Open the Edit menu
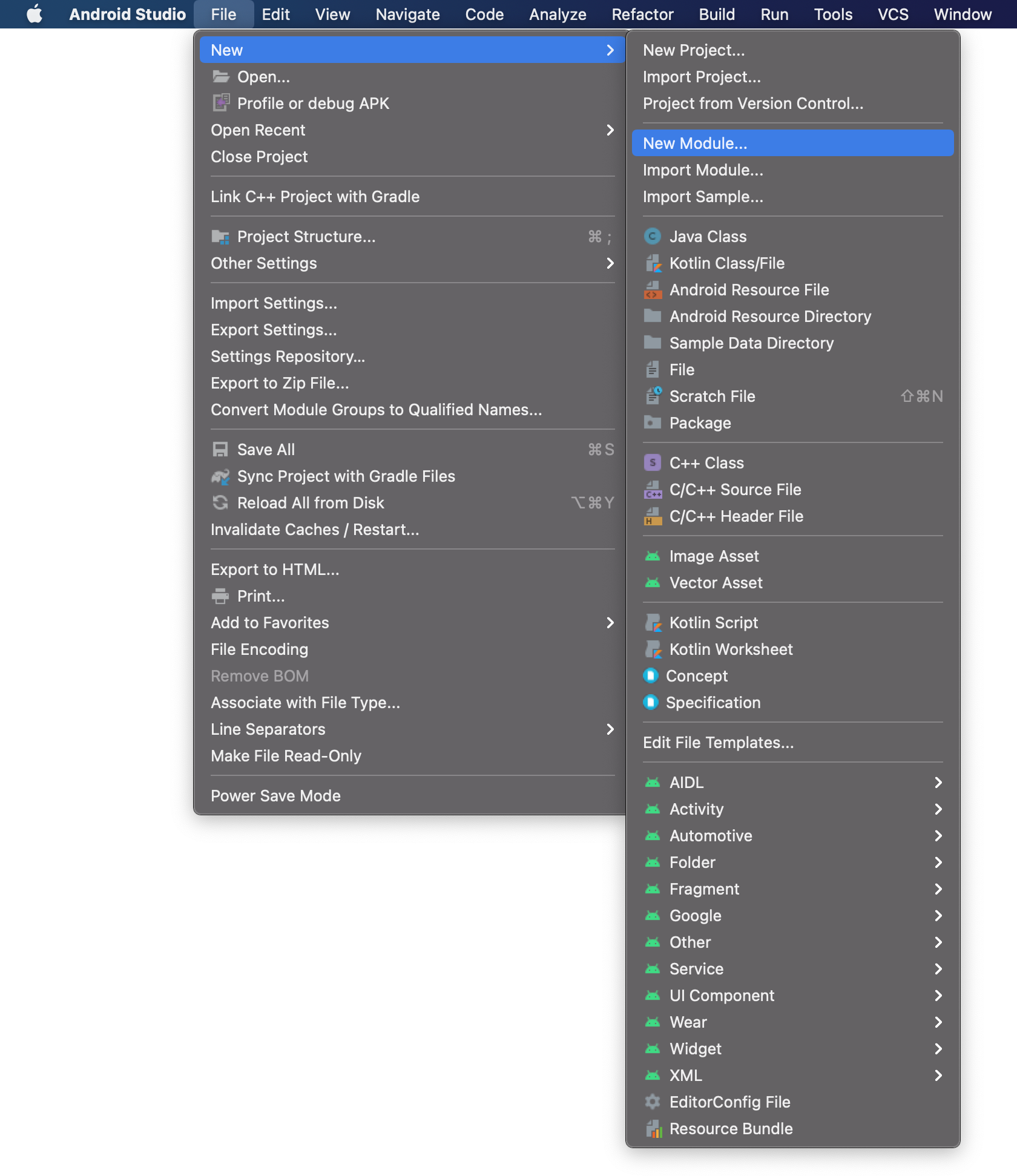The image size is (1017, 1176). 275,14
